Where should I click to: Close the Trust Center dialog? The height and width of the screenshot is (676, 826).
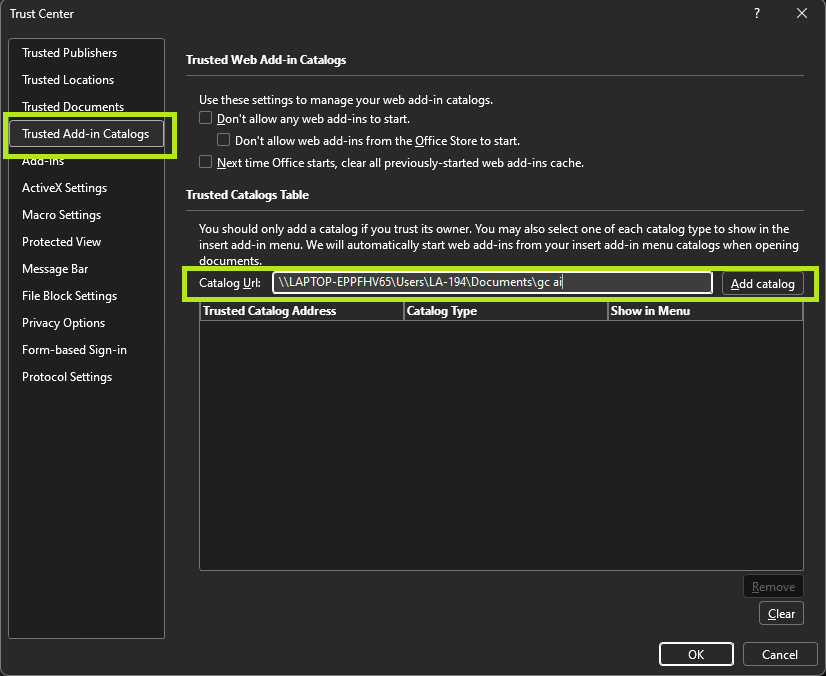click(x=801, y=13)
